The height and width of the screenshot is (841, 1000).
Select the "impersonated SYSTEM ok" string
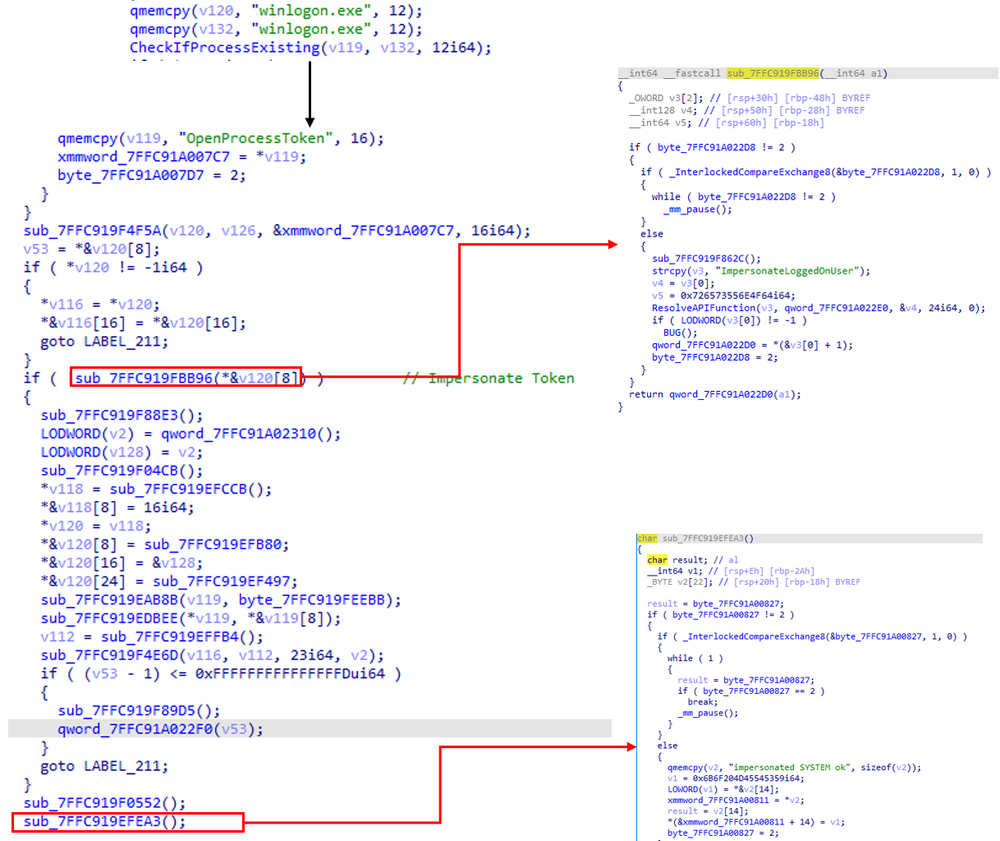point(789,768)
